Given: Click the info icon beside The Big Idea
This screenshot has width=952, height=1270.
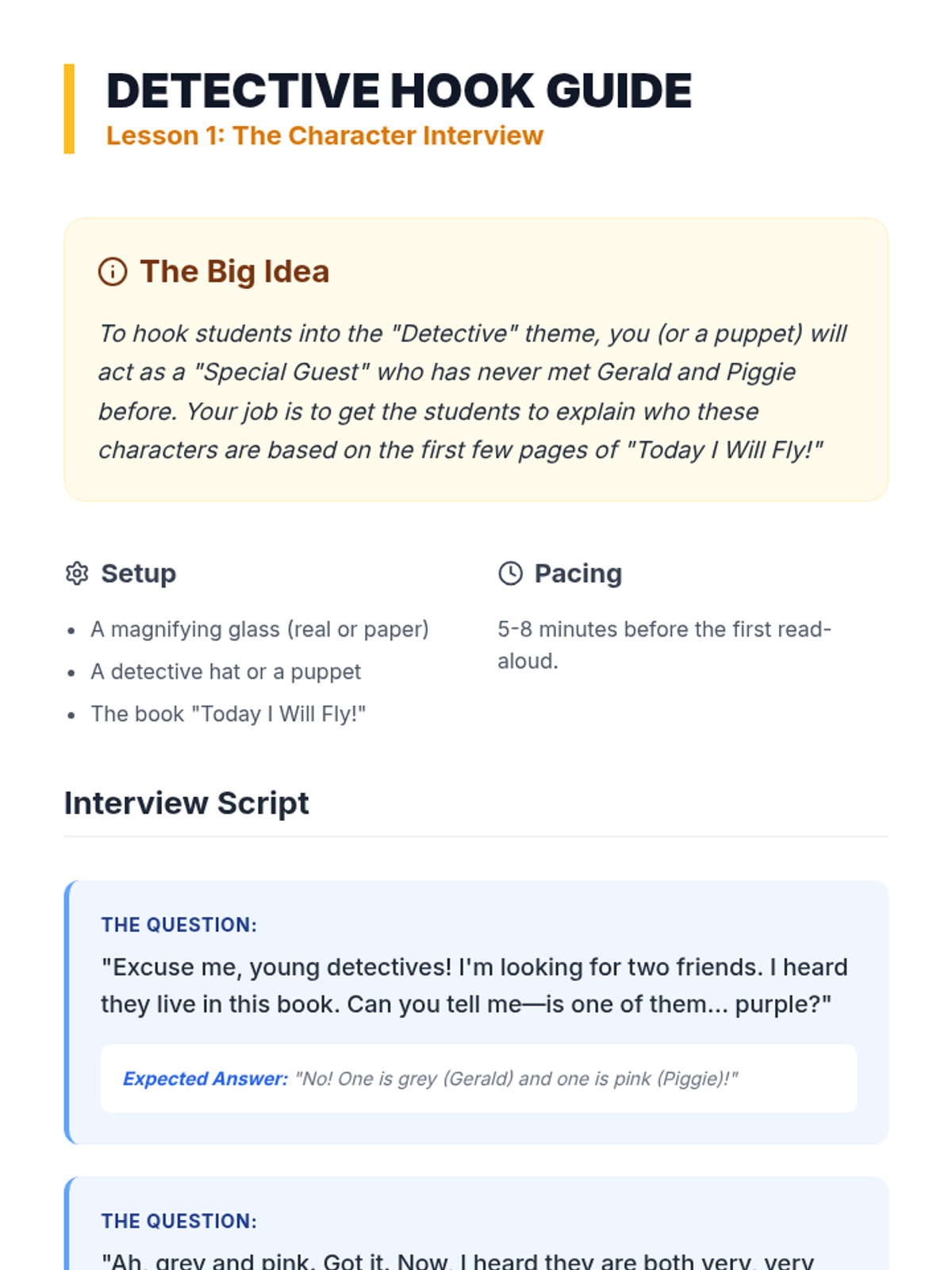Looking at the screenshot, I should (113, 271).
